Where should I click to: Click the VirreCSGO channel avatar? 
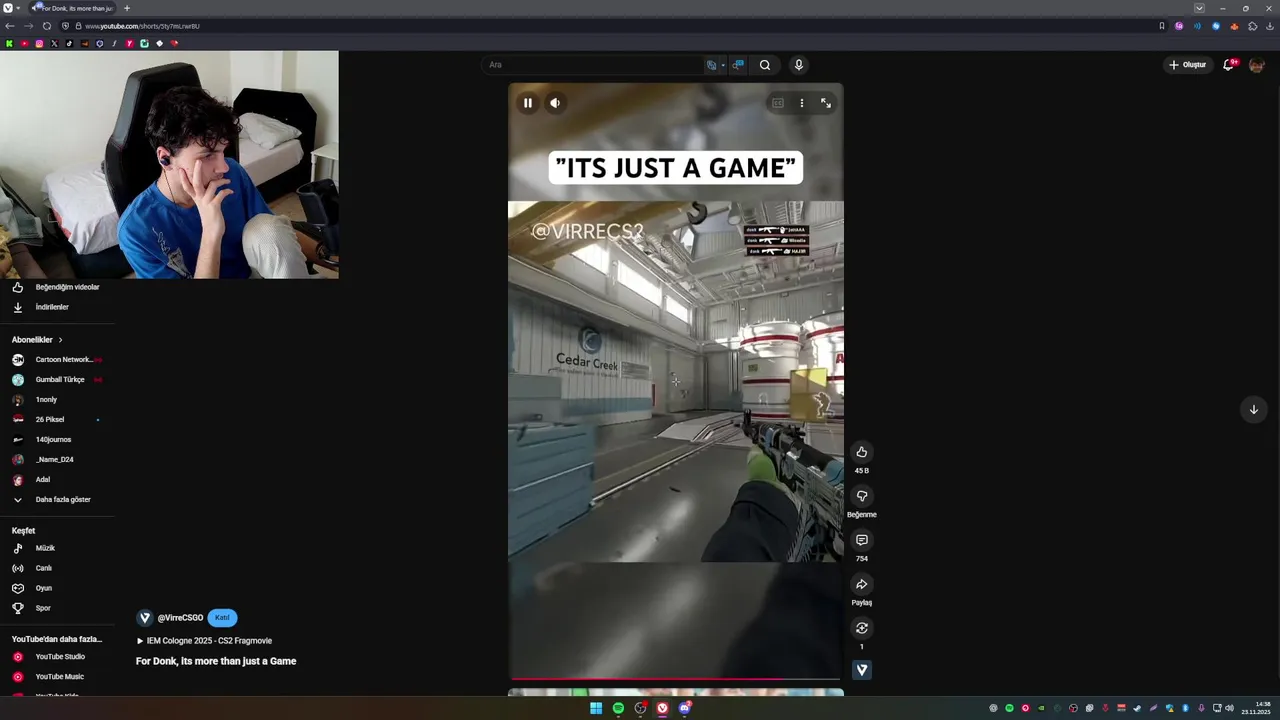coord(144,618)
